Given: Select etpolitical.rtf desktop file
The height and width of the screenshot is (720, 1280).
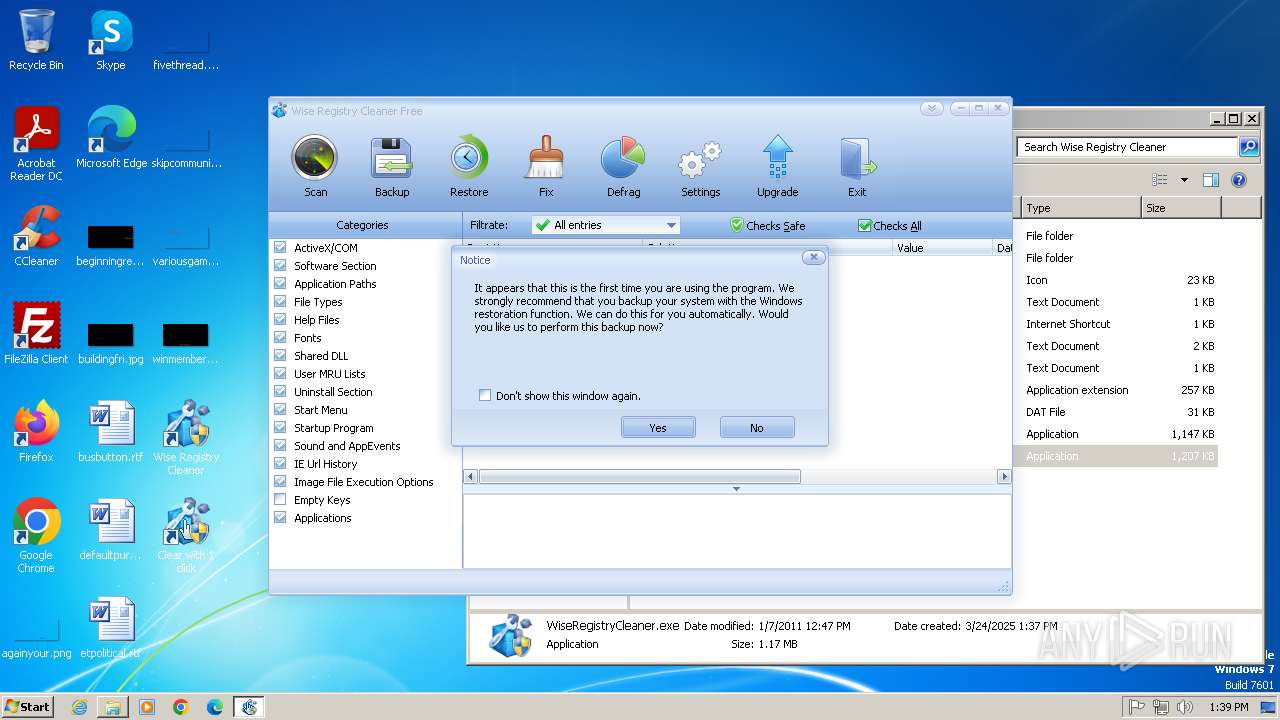Looking at the screenshot, I should [x=111, y=628].
